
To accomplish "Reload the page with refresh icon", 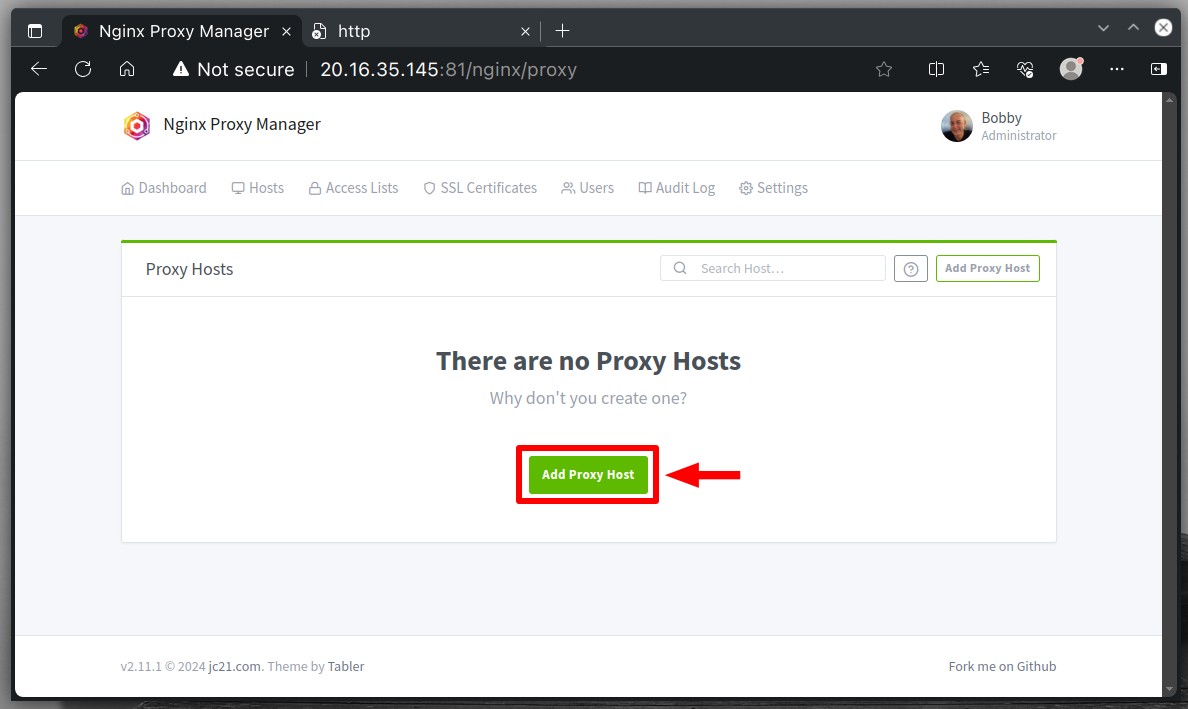I will coord(83,69).
